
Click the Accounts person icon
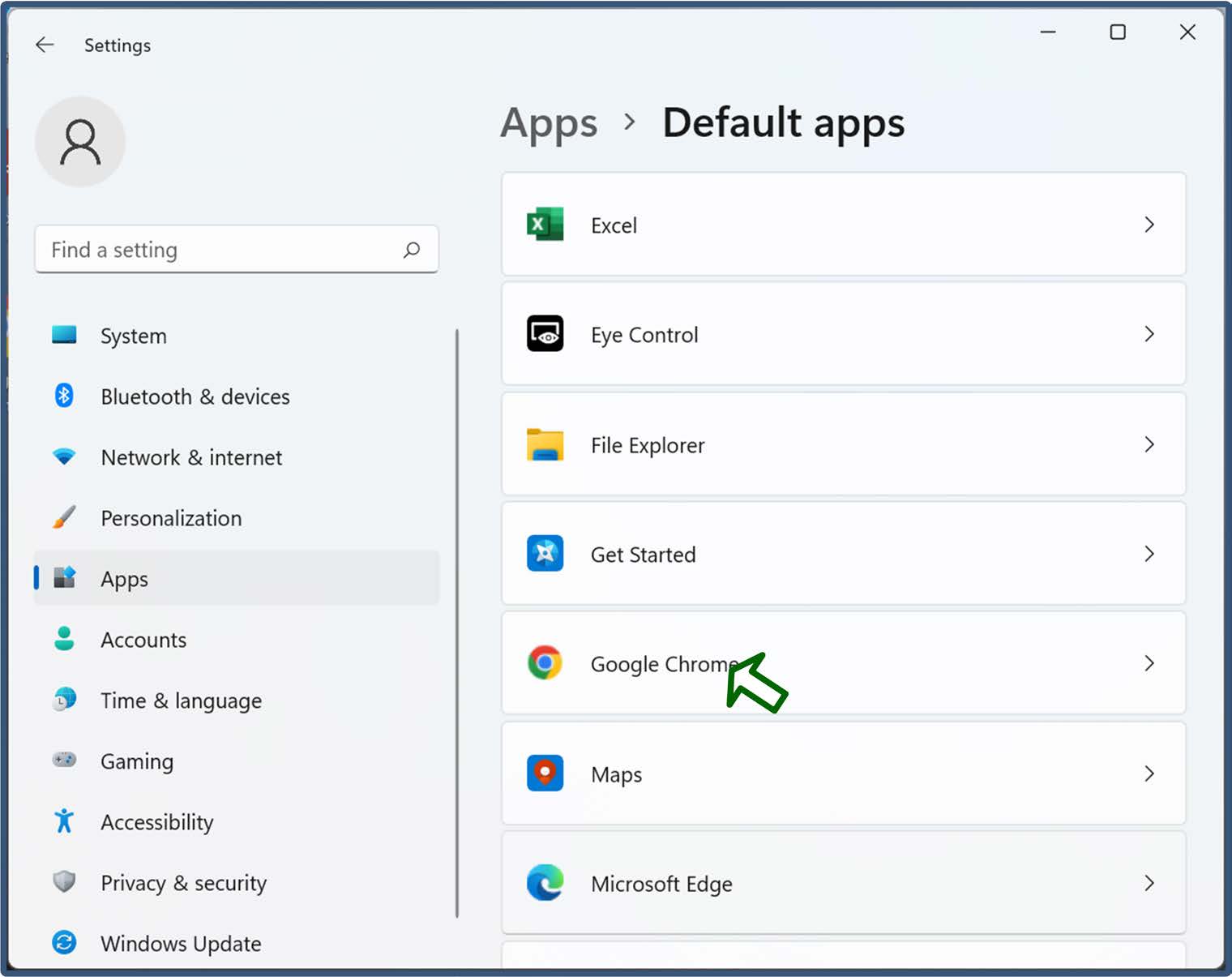(x=64, y=639)
